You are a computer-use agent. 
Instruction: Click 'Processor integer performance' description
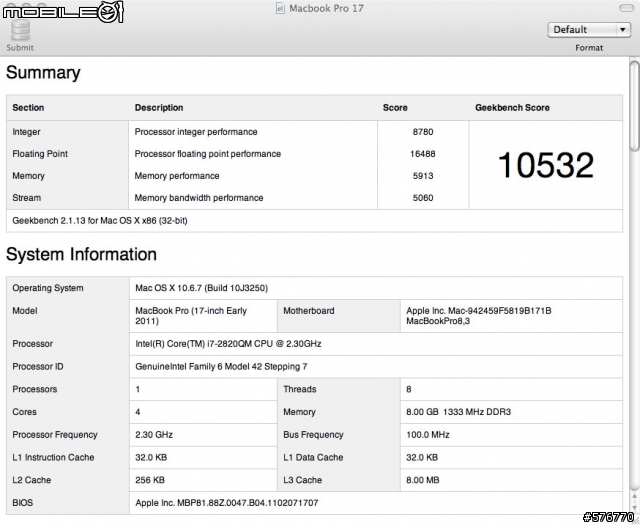[196, 132]
